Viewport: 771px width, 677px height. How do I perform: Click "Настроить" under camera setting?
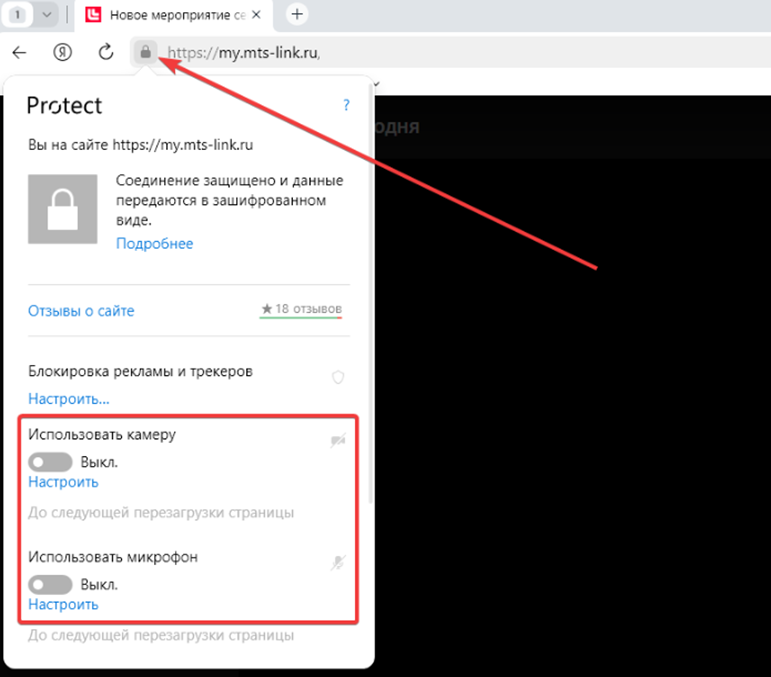[x=63, y=482]
